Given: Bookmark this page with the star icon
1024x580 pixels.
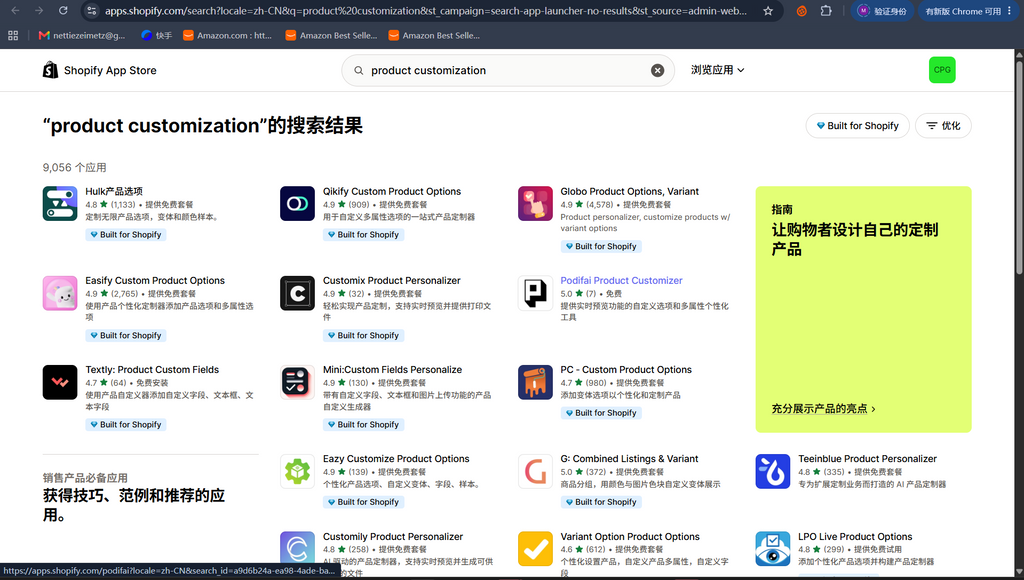Looking at the screenshot, I should (x=768, y=11).
